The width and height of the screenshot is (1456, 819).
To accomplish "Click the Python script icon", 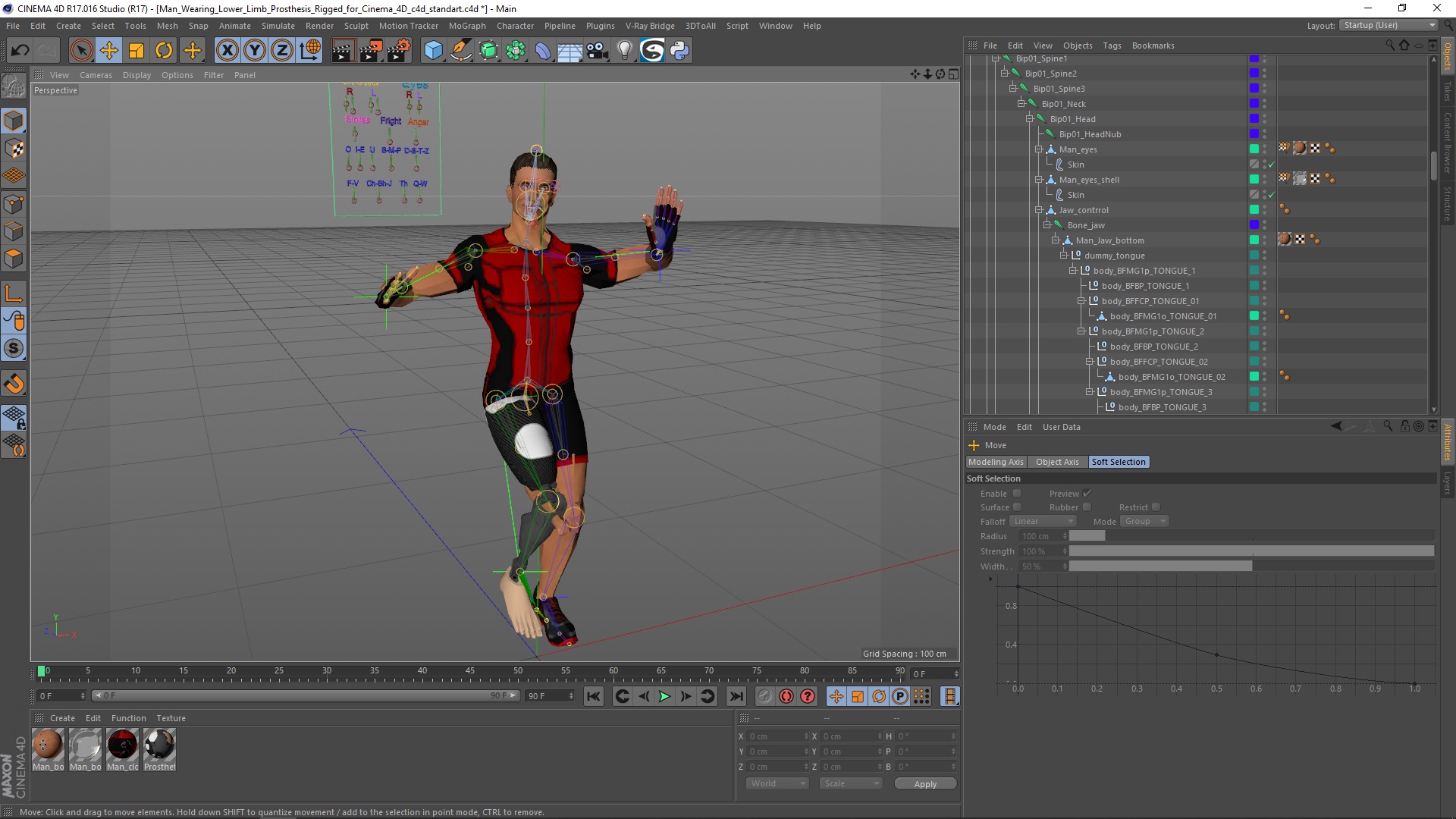I will pyautogui.click(x=680, y=51).
